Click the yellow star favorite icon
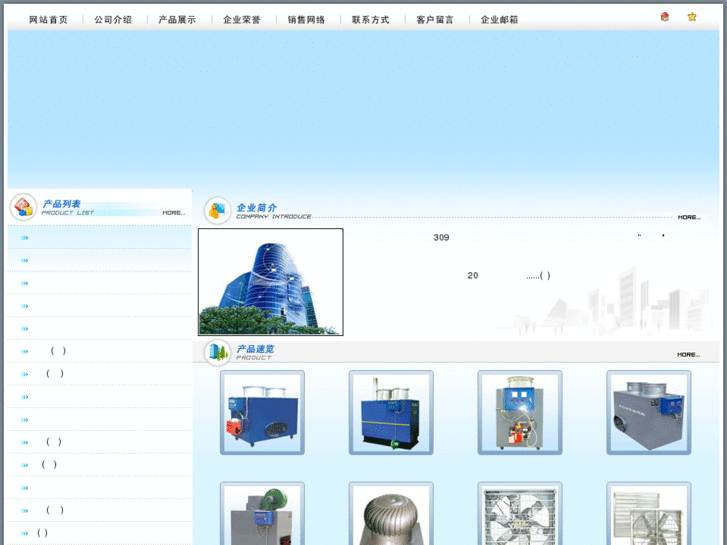 [x=692, y=17]
